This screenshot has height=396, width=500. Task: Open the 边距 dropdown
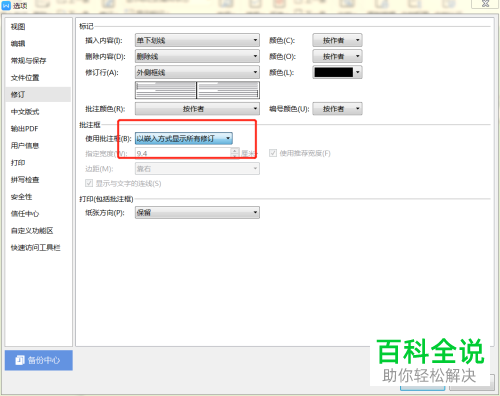click(197, 169)
